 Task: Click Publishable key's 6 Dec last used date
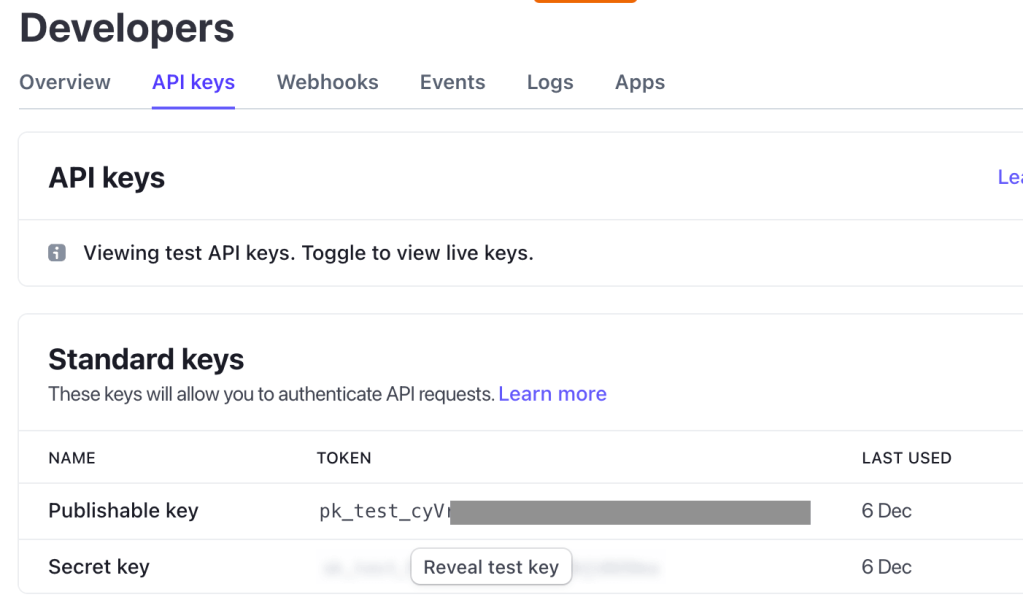886,511
